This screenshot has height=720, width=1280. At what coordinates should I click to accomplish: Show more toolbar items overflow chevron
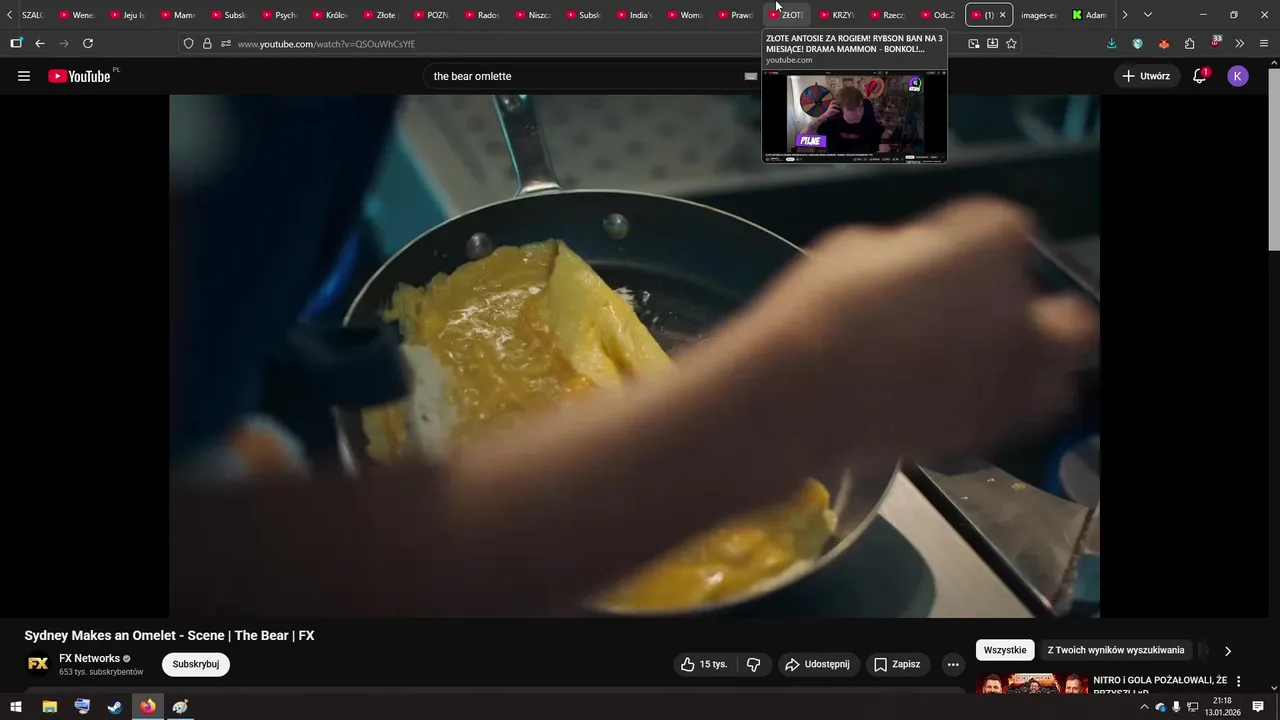(1240, 44)
